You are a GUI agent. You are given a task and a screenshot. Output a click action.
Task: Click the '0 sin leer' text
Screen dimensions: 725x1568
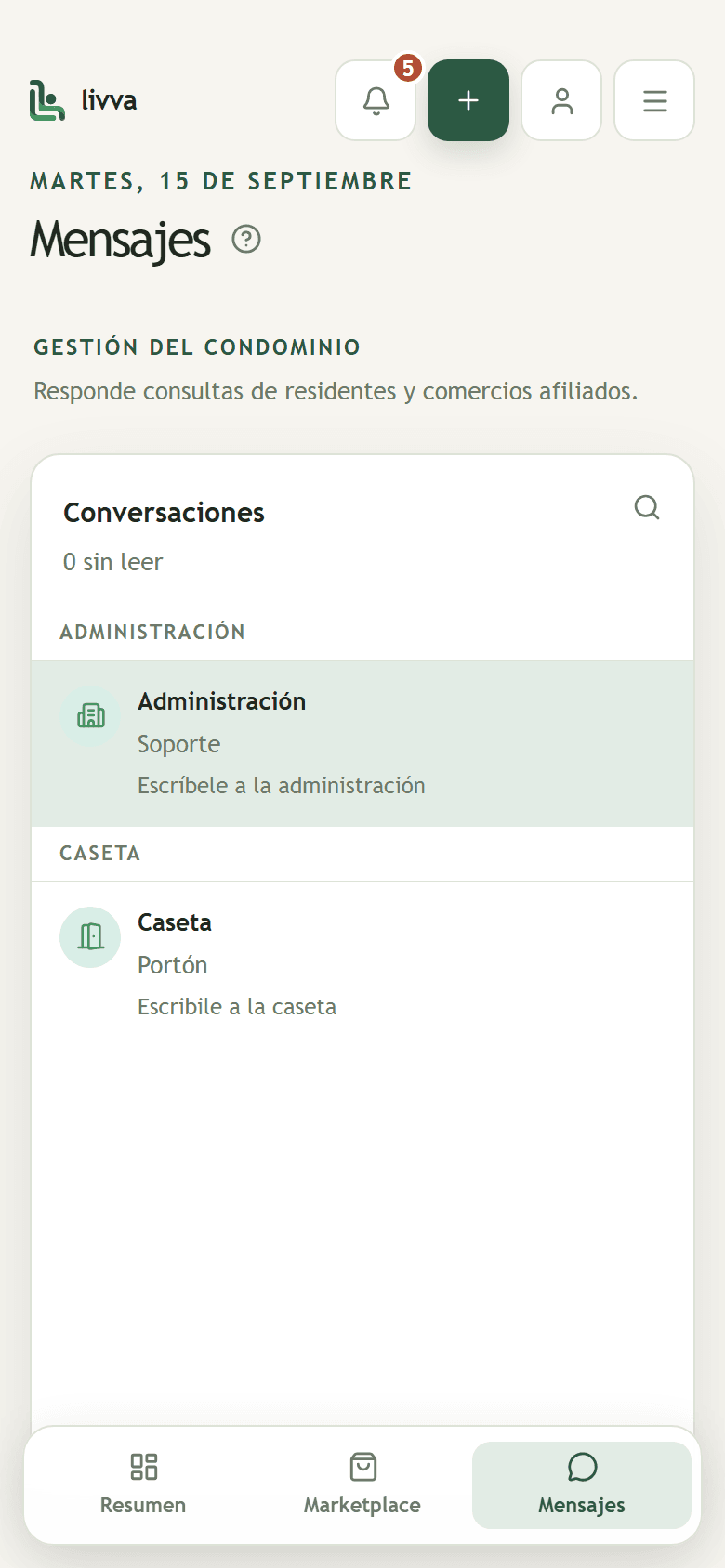[x=112, y=562]
